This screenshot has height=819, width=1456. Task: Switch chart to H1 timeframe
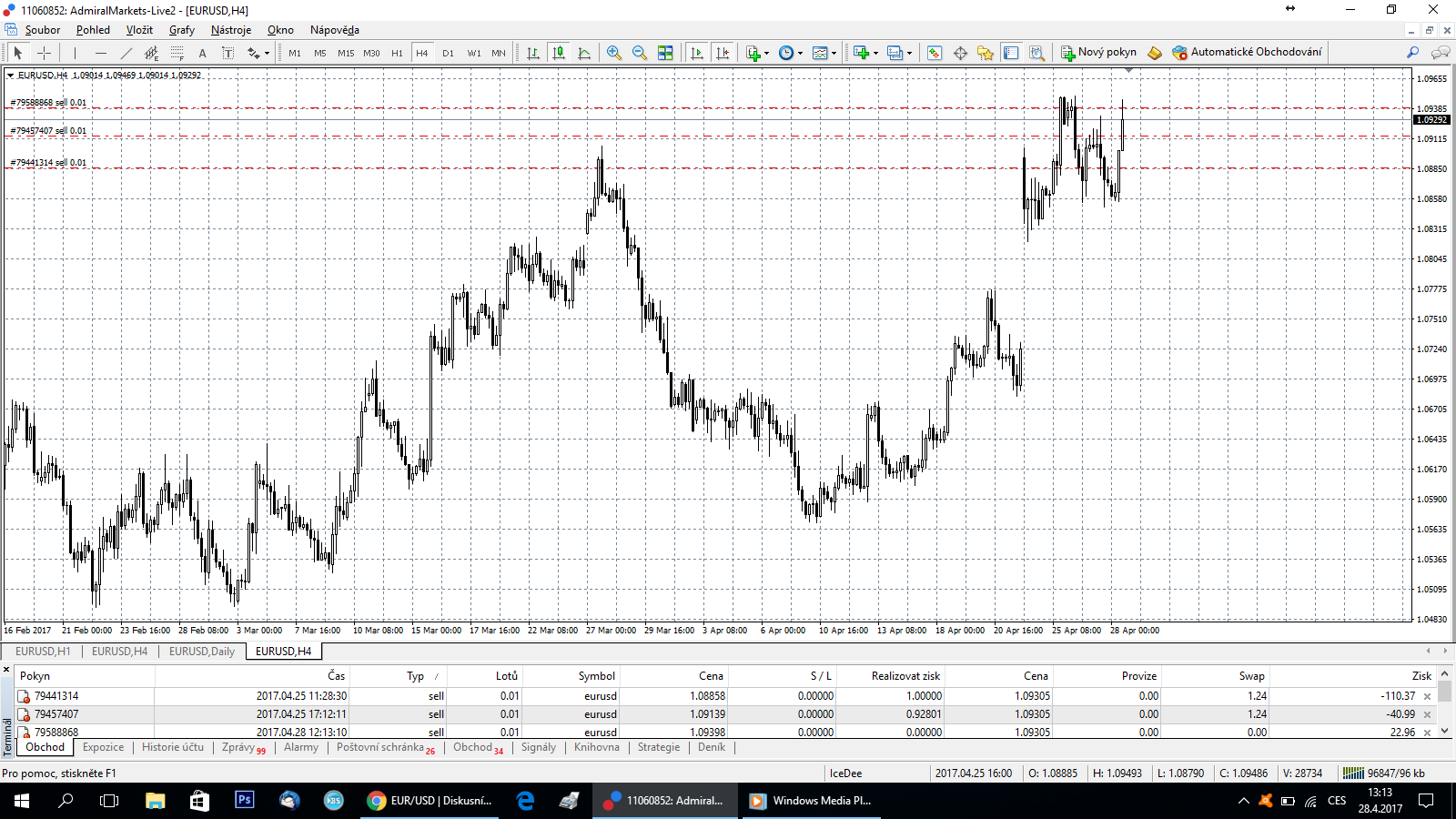[x=397, y=53]
